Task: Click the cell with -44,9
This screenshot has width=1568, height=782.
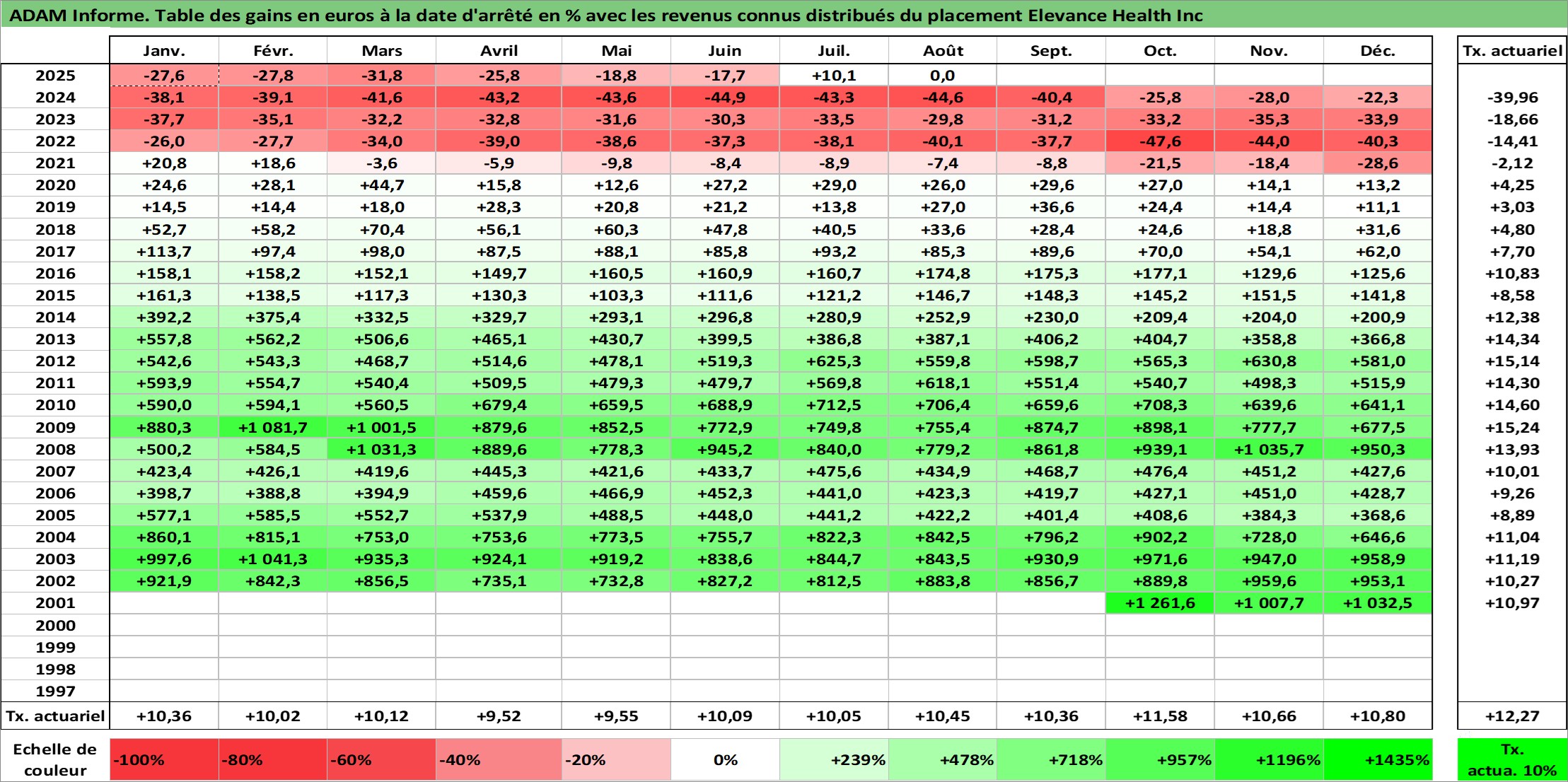Action: pos(725,98)
